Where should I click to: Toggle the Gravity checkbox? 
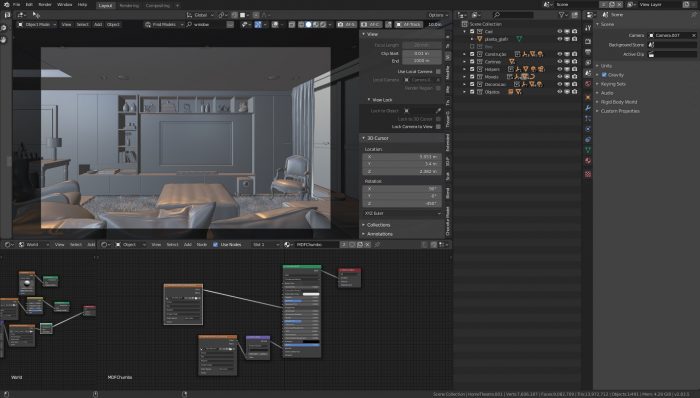(604, 75)
